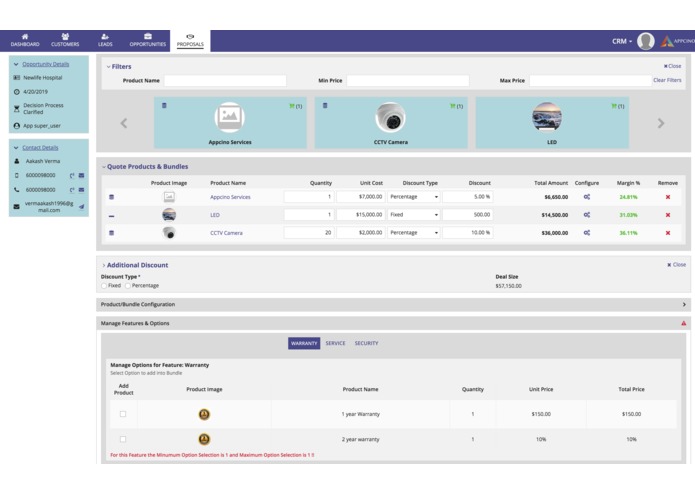Collapse the Contact Details section
This screenshot has width=695, height=494.
point(16,148)
